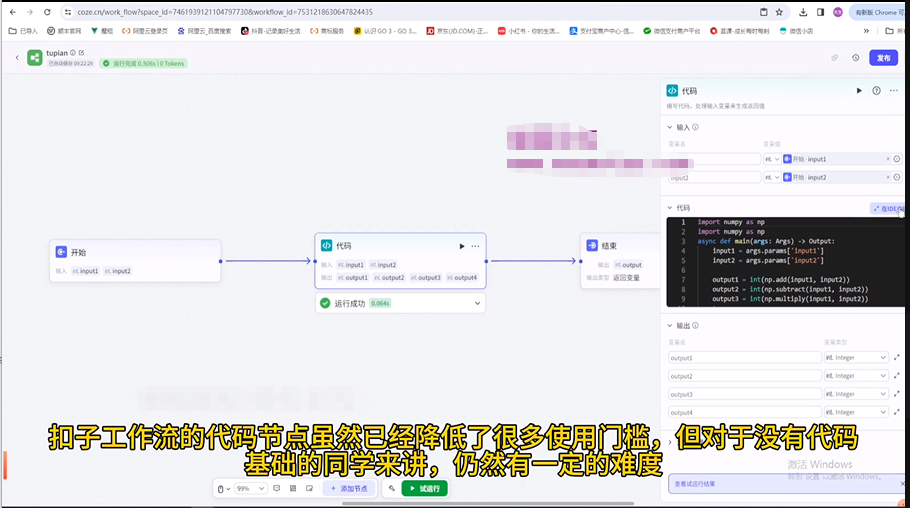Reload the browser page
Screen dimensions: 910x508
click(47, 12)
